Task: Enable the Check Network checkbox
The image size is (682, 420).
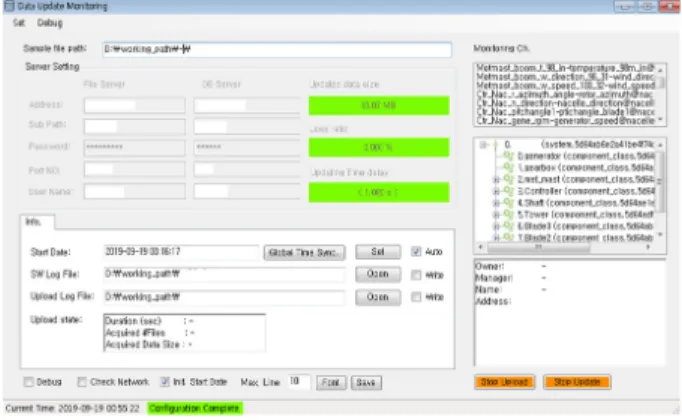Action: point(82,382)
